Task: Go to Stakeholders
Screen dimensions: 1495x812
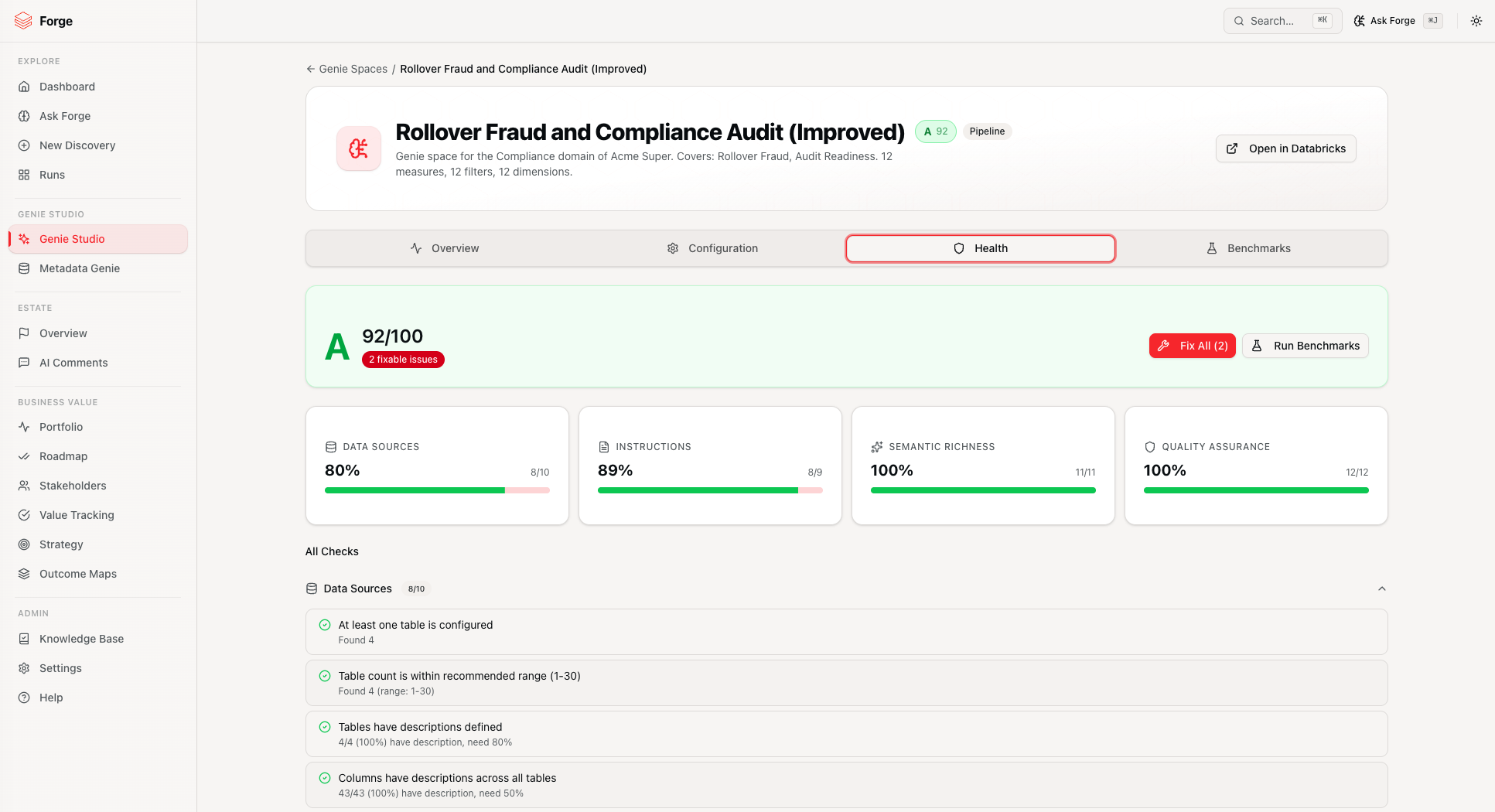Action: click(x=97, y=486)
